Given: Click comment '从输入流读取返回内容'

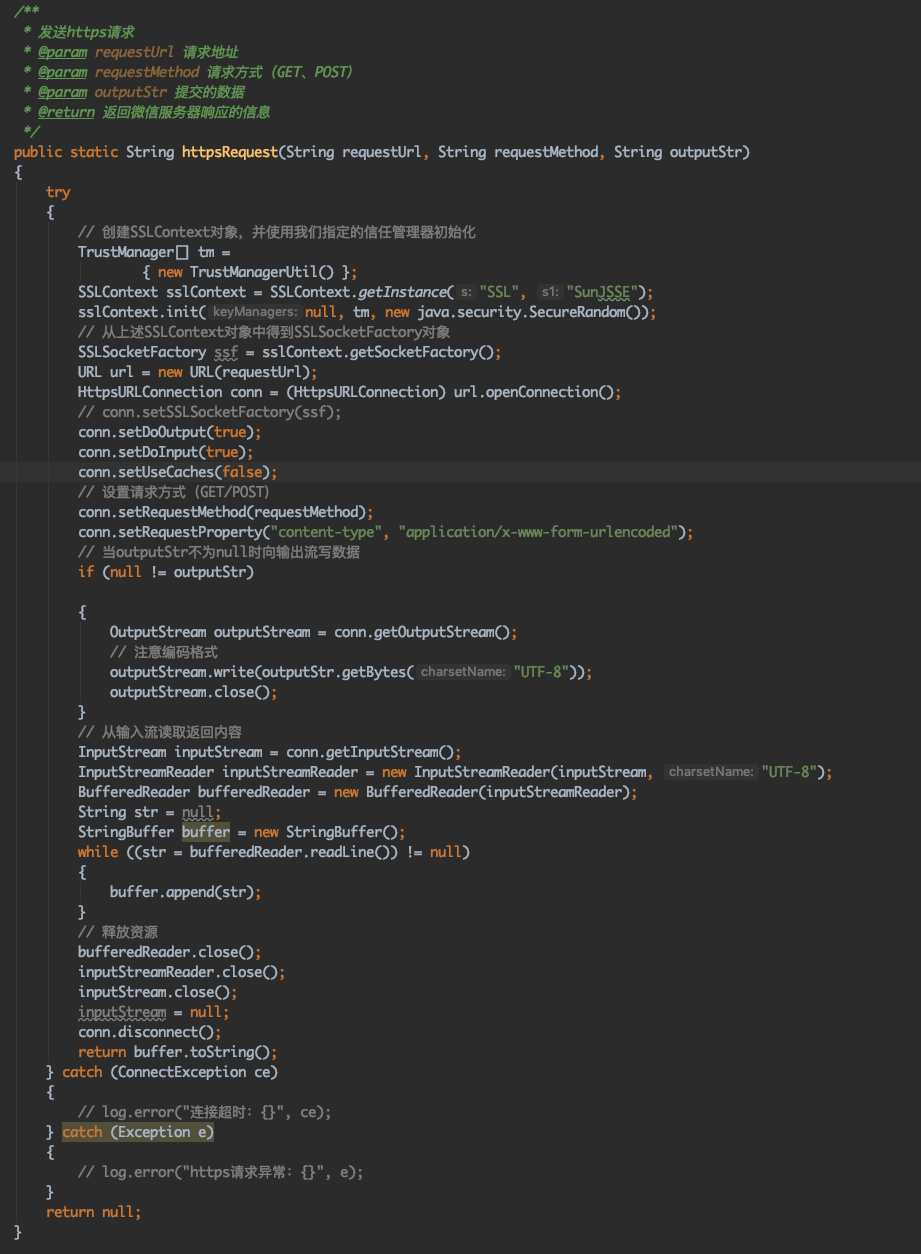Looking at the screenshot, I should tap(160, 732).
